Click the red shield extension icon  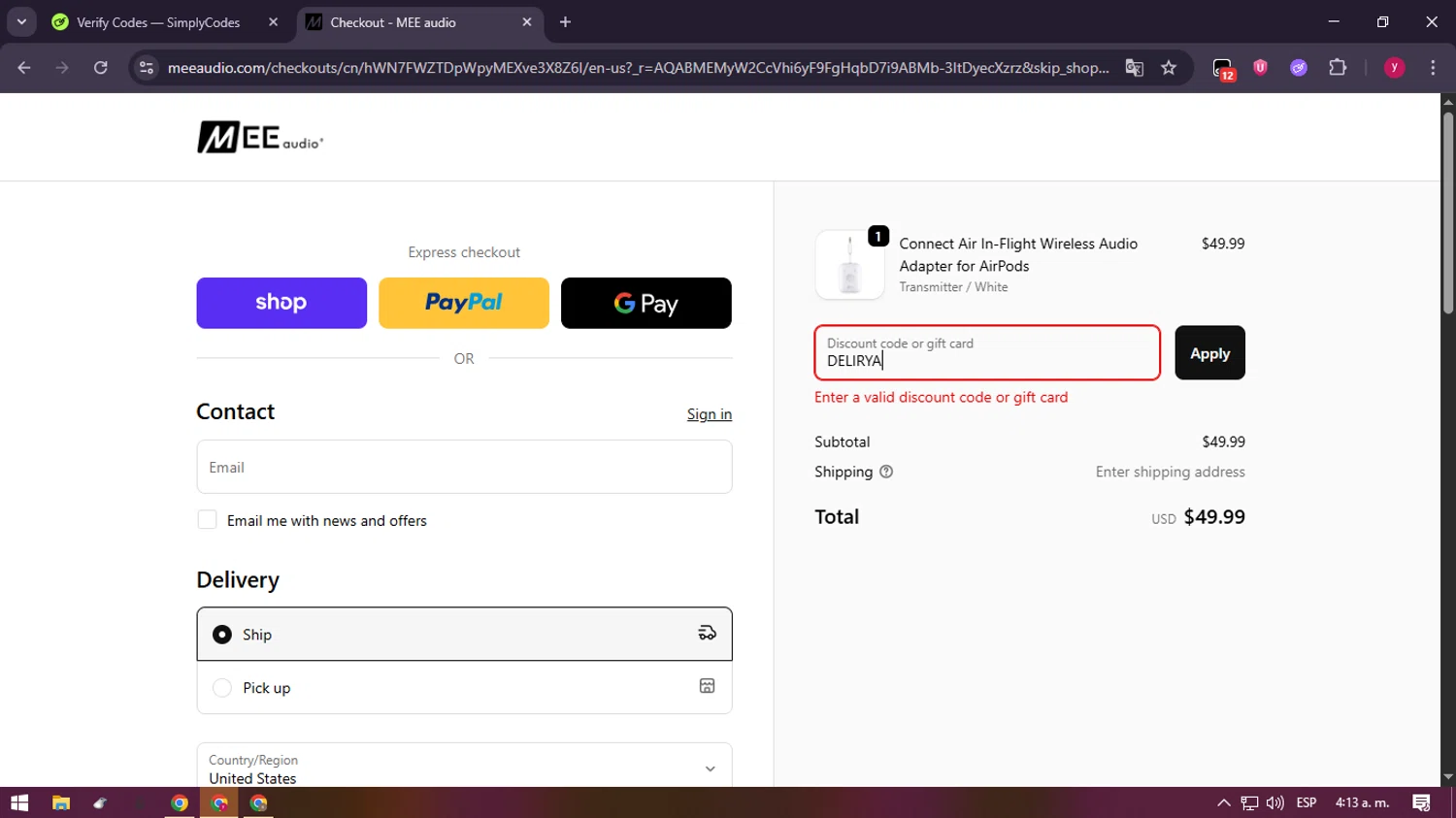click(1260, 67)
